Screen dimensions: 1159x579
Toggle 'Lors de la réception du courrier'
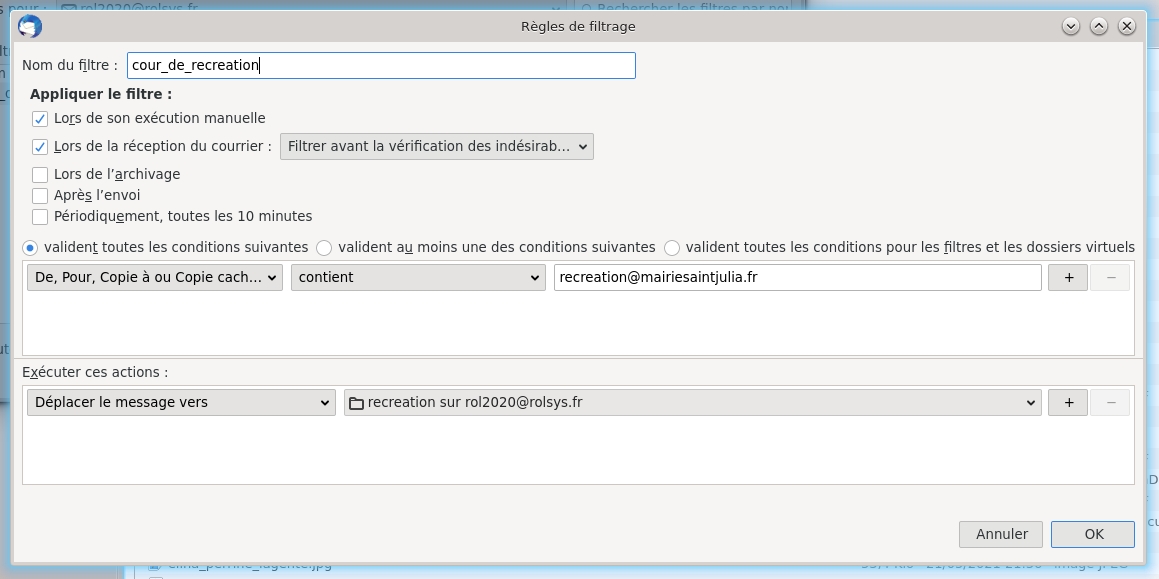pos(40,147)
